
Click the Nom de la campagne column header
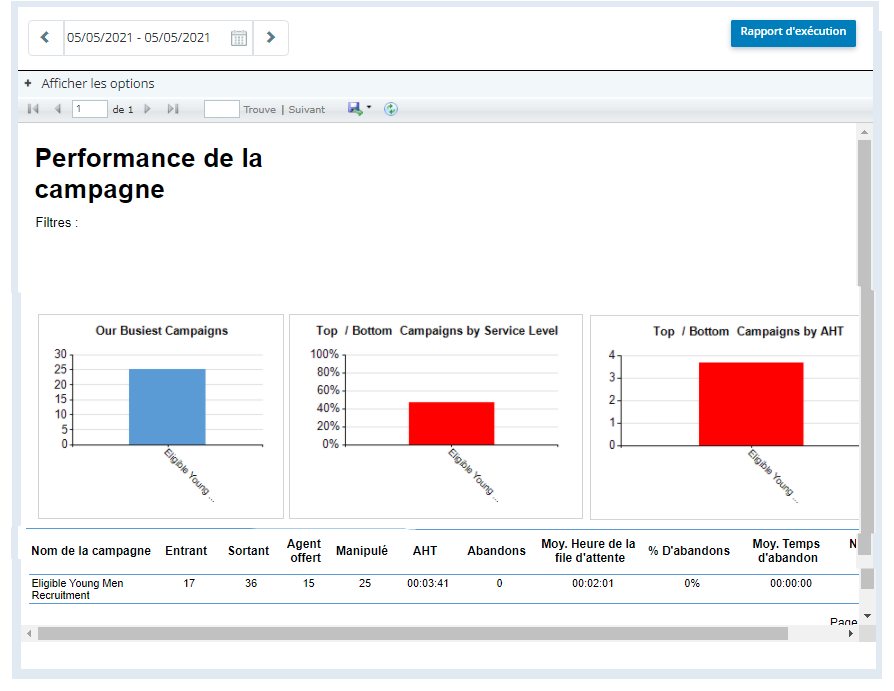91,551
